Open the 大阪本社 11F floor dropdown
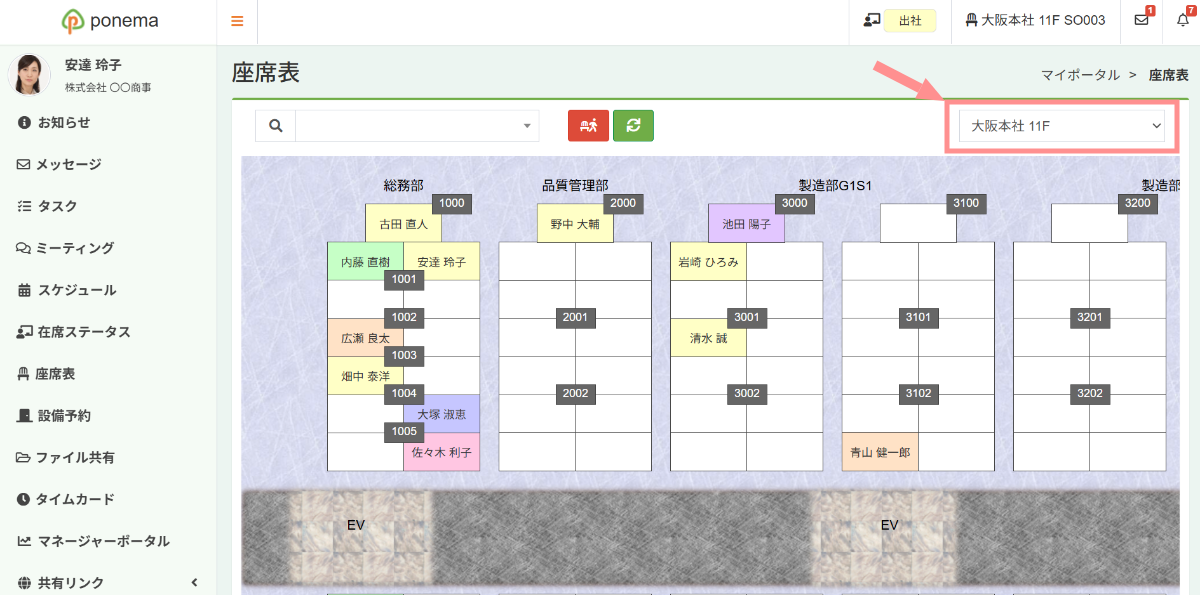This screenshot has height=595, width=1200. [1062, 126]
